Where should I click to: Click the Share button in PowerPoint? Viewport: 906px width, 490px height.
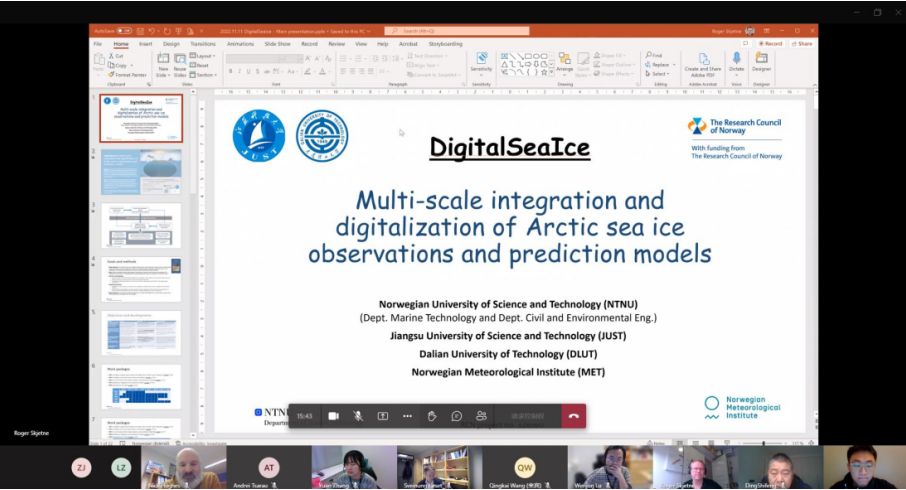(x=803, y=44)
